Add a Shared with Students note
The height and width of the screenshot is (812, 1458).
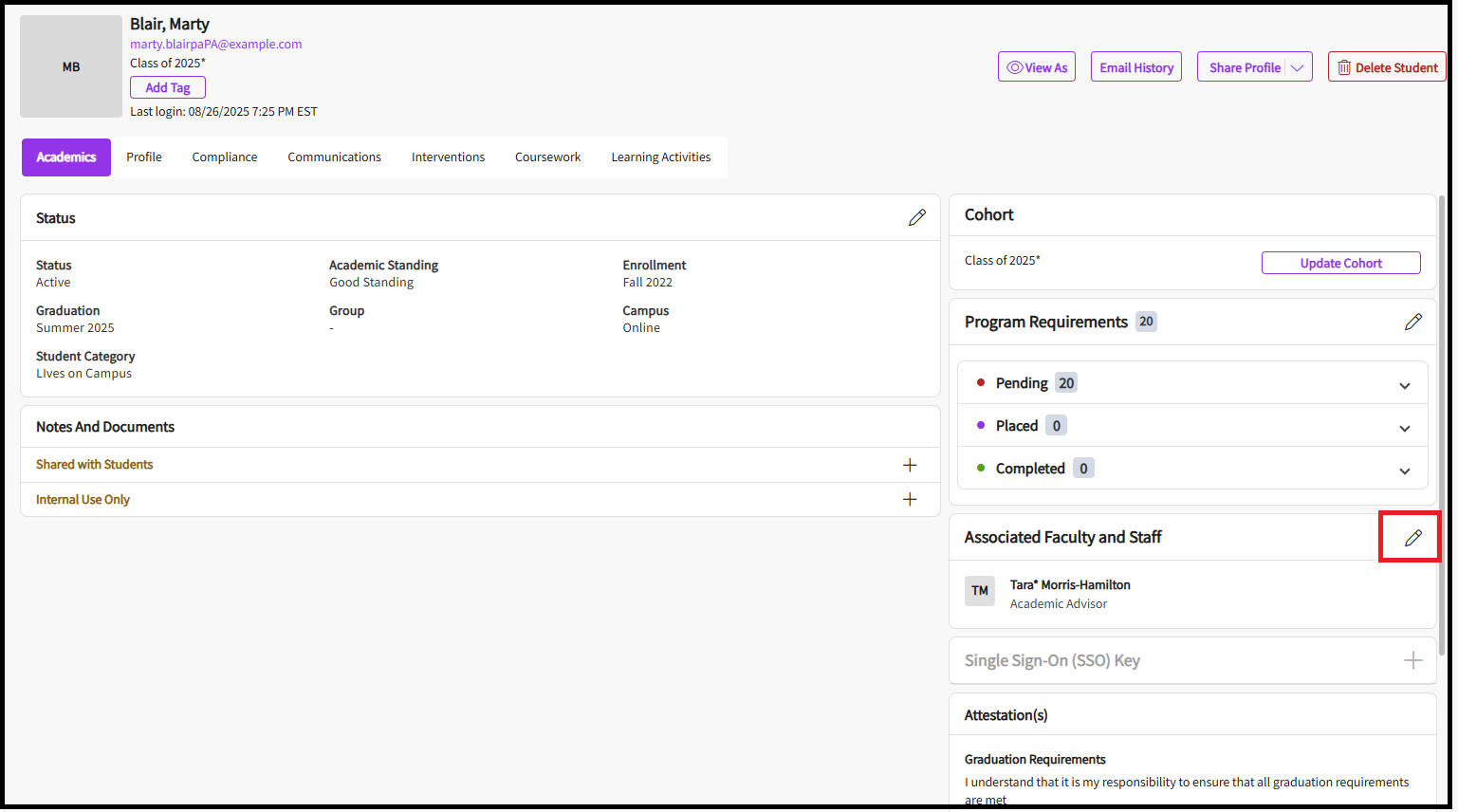click(909, 465)
